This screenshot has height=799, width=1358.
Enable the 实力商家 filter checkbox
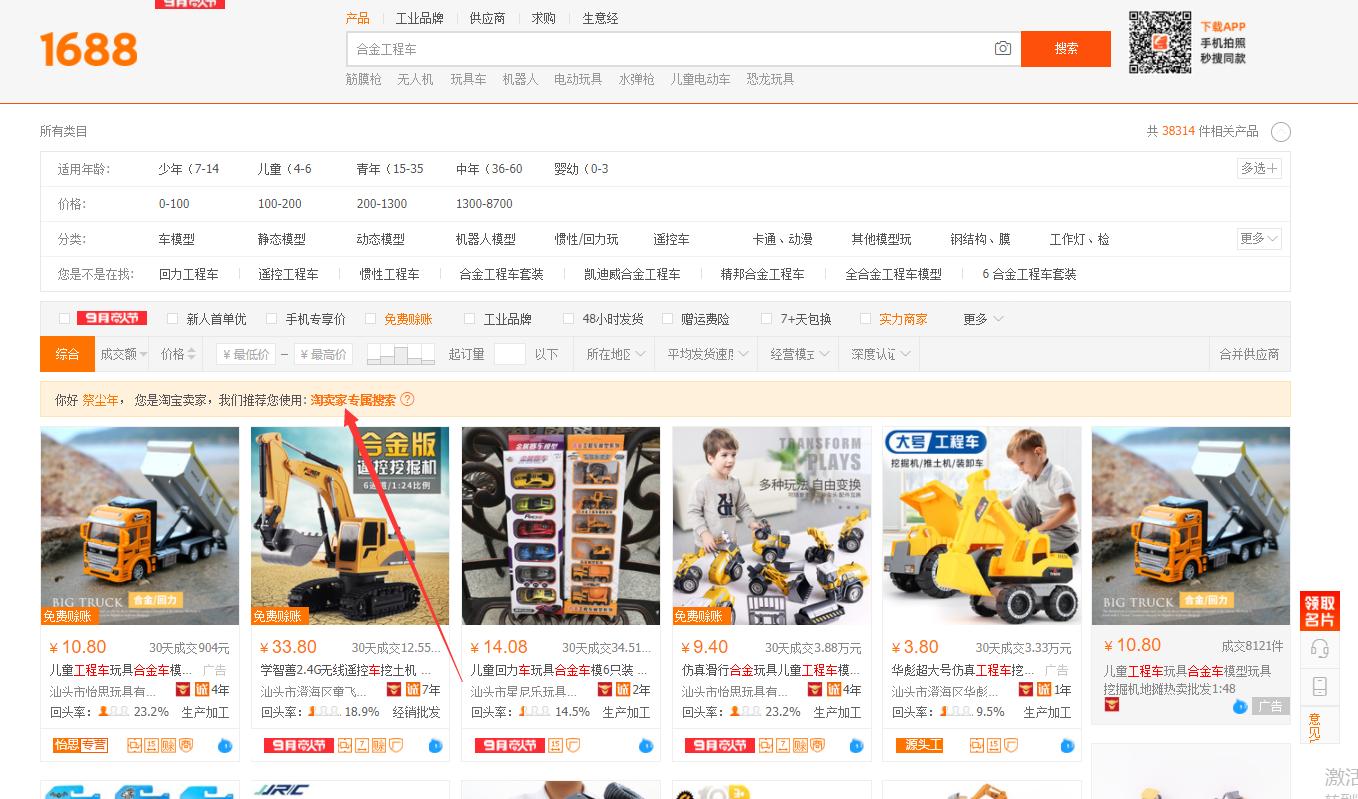tap(865, 318)
